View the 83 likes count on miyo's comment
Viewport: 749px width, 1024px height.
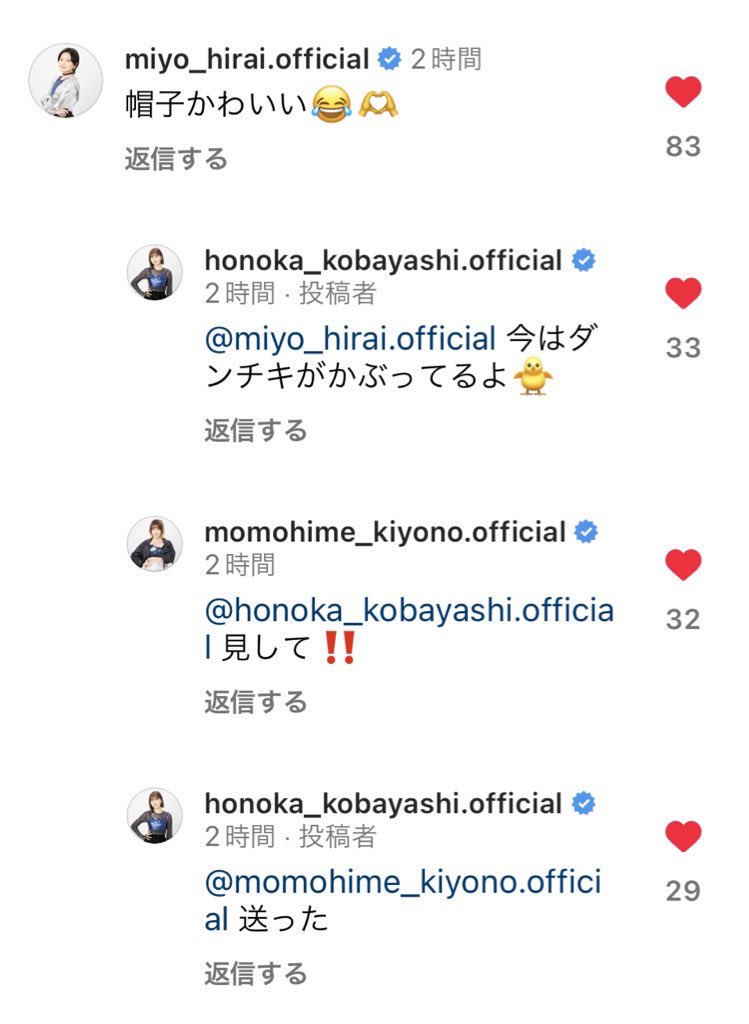pyautogui.click(x=683, y=147)
